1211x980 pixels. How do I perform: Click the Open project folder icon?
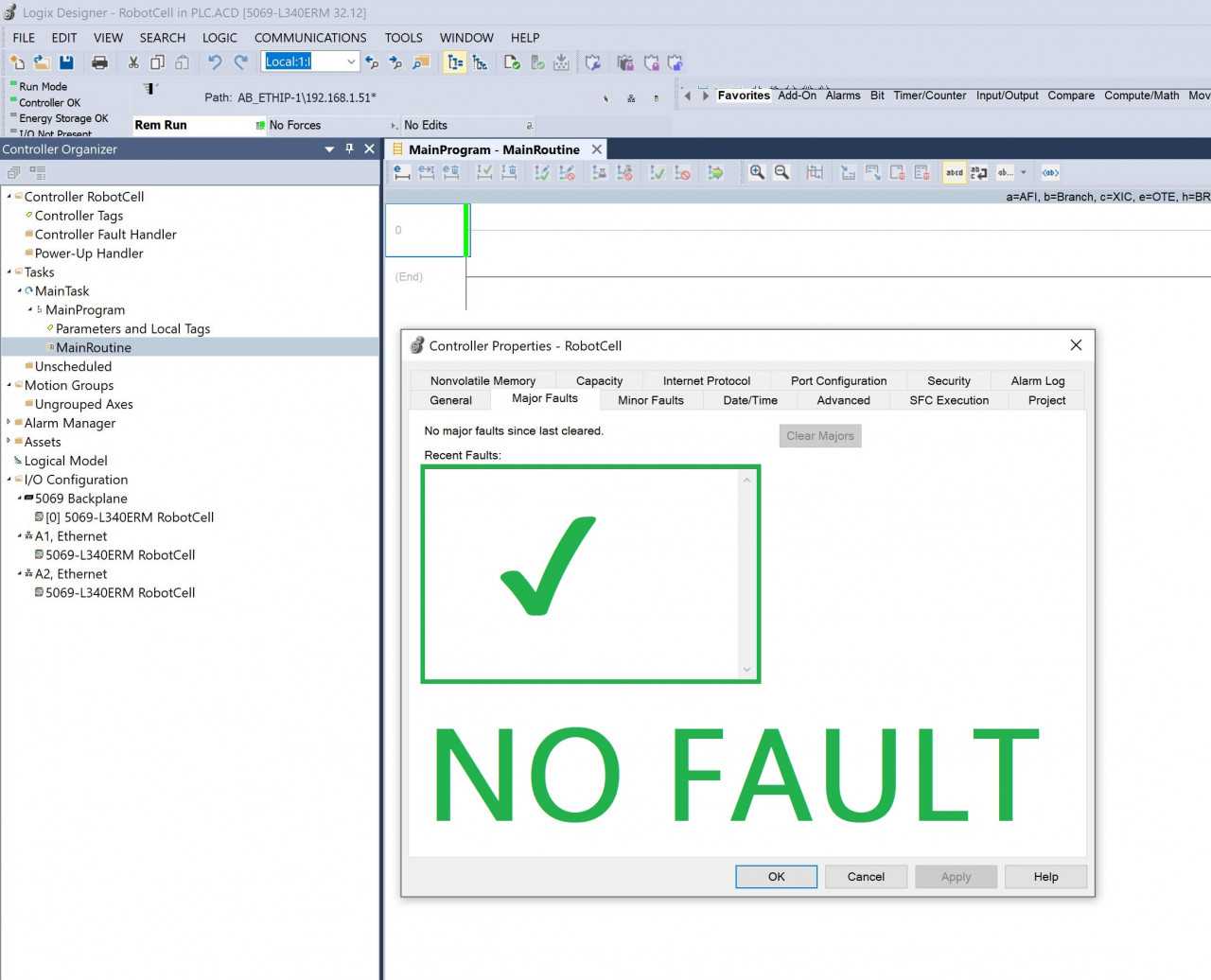pyautogui.click(x=42, y=62)
